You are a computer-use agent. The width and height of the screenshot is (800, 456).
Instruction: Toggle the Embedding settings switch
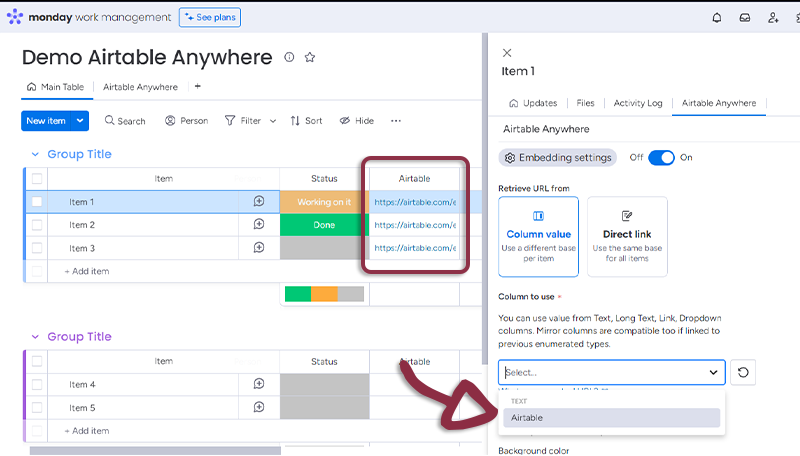point(661,158)
